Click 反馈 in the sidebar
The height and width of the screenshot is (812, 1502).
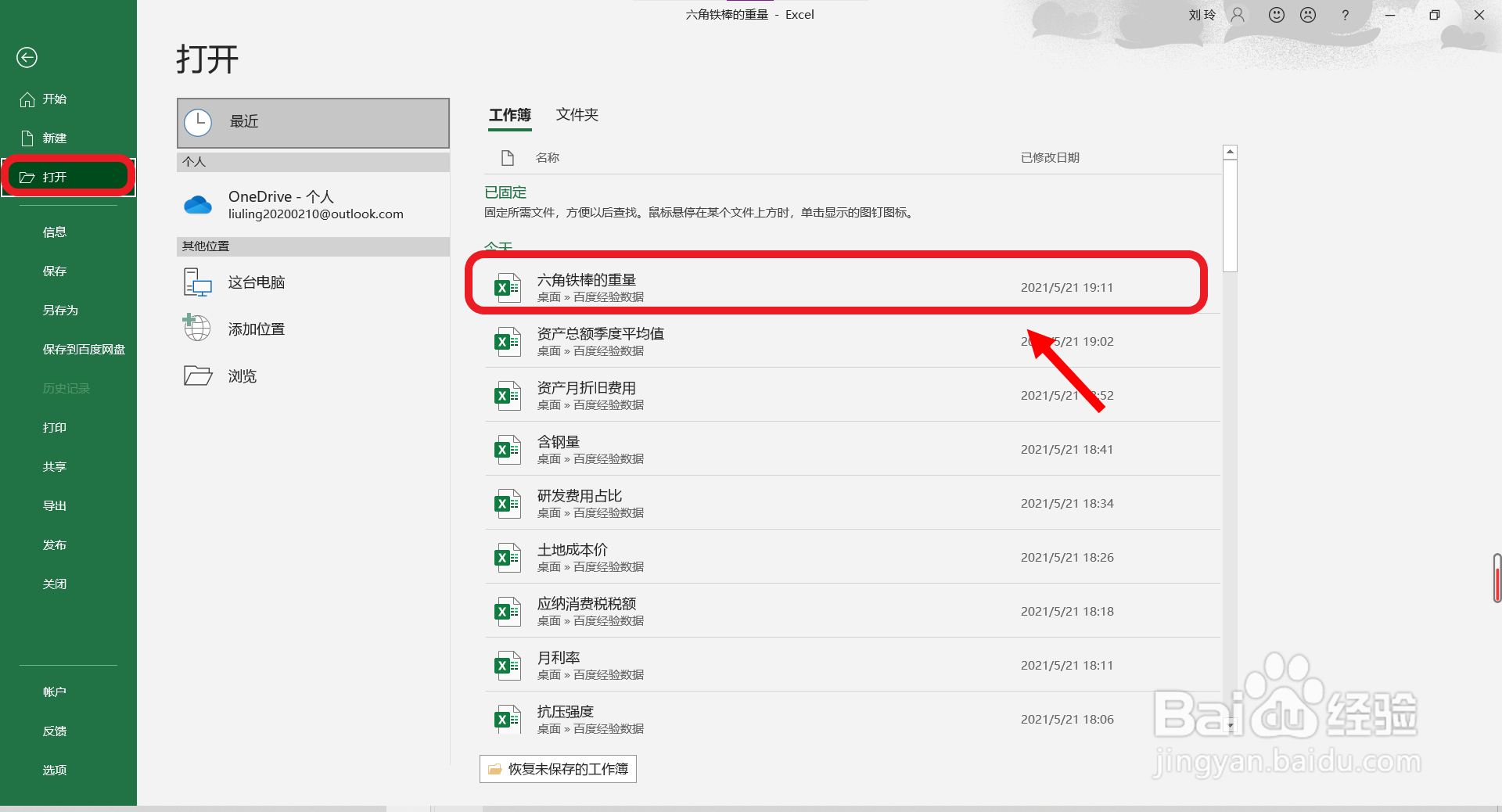point(54,731)
